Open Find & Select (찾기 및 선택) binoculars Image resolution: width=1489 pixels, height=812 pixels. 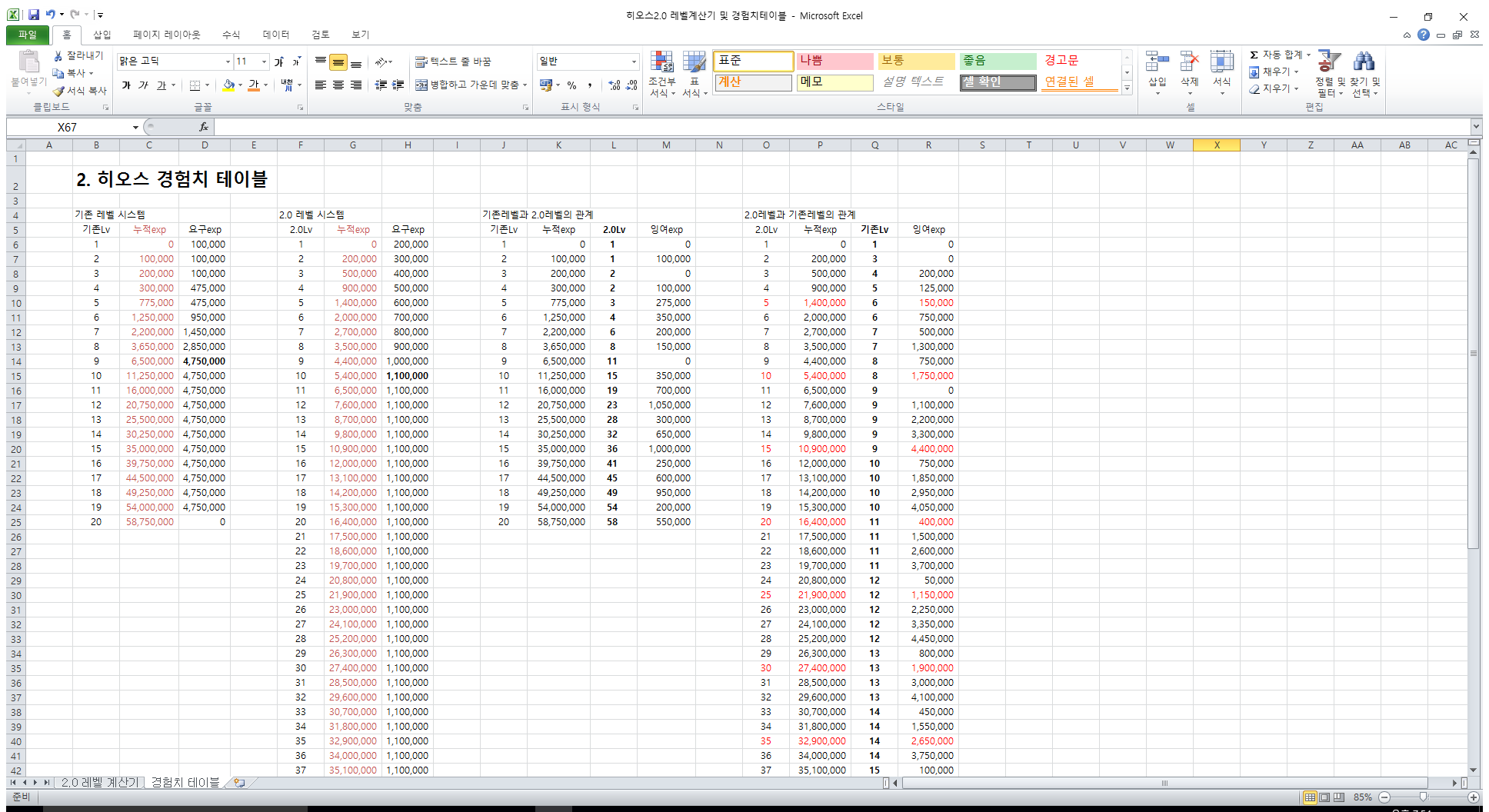point(1364,74)
